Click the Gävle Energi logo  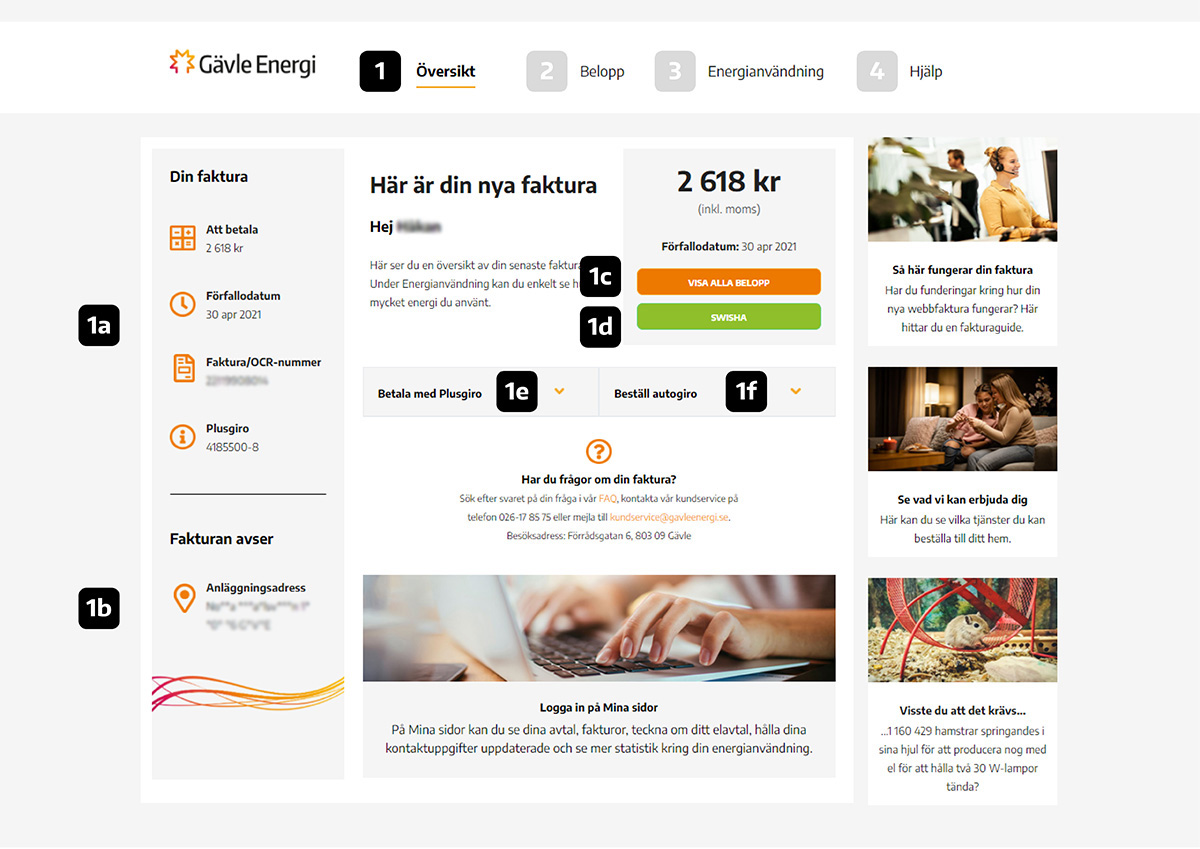243,64
